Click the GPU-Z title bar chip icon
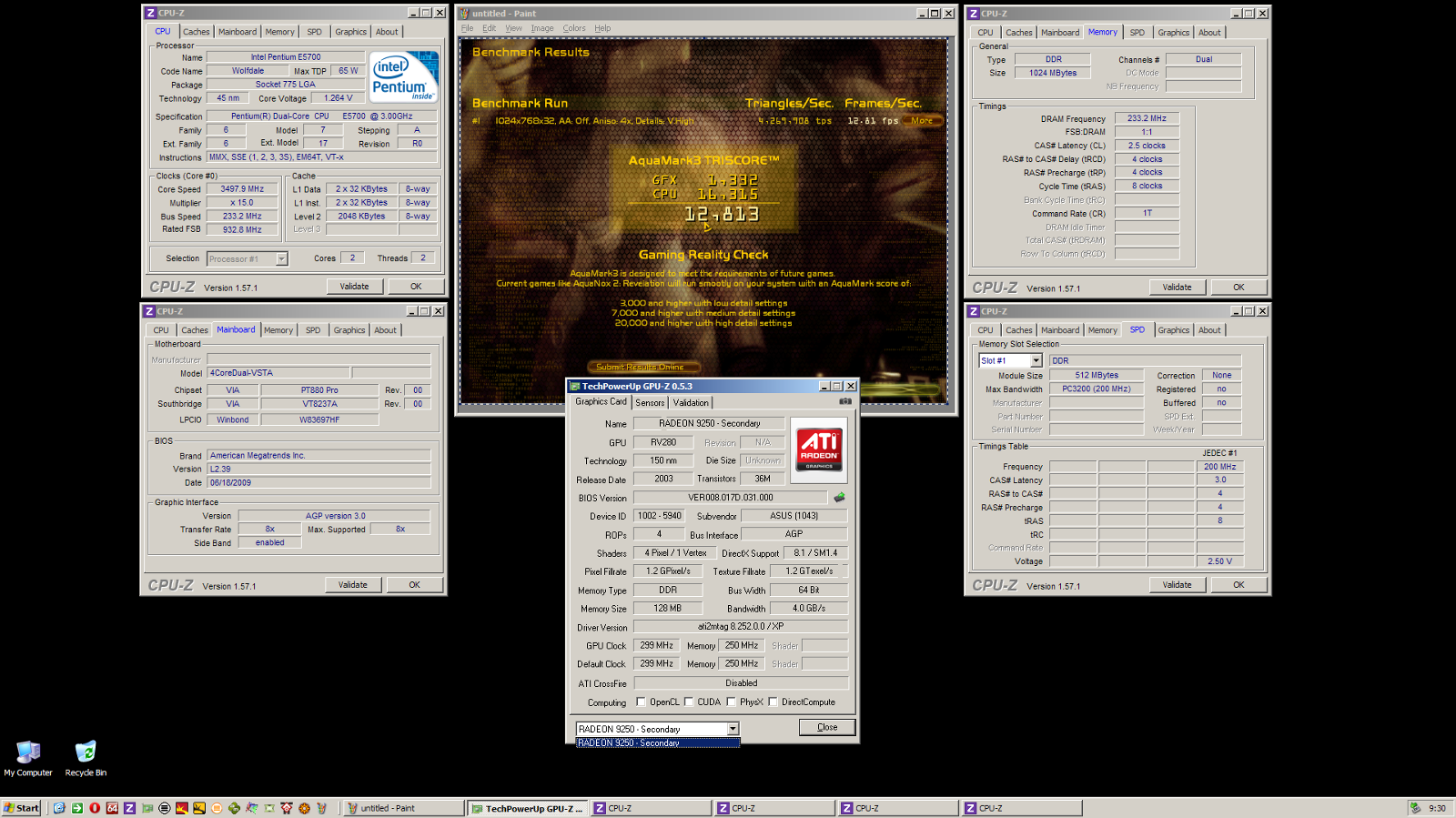 [x=574, y=386]
